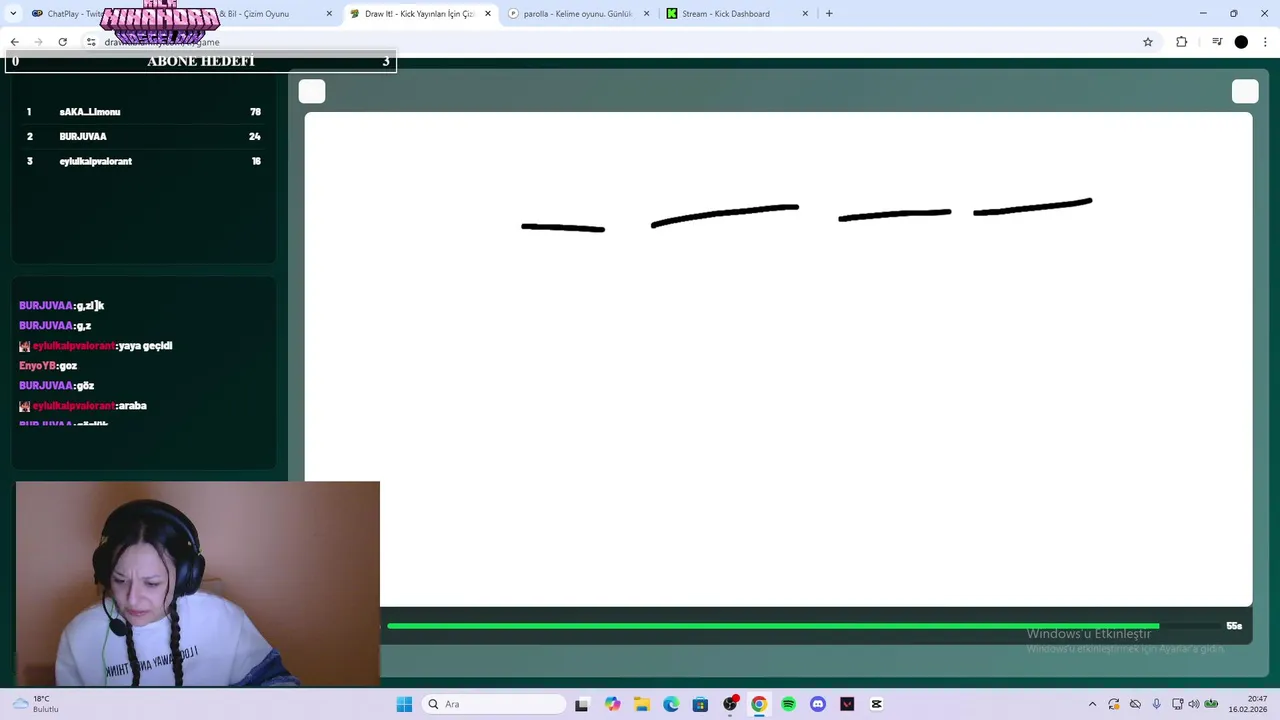Close the parolla tab

tap(646, 14)
